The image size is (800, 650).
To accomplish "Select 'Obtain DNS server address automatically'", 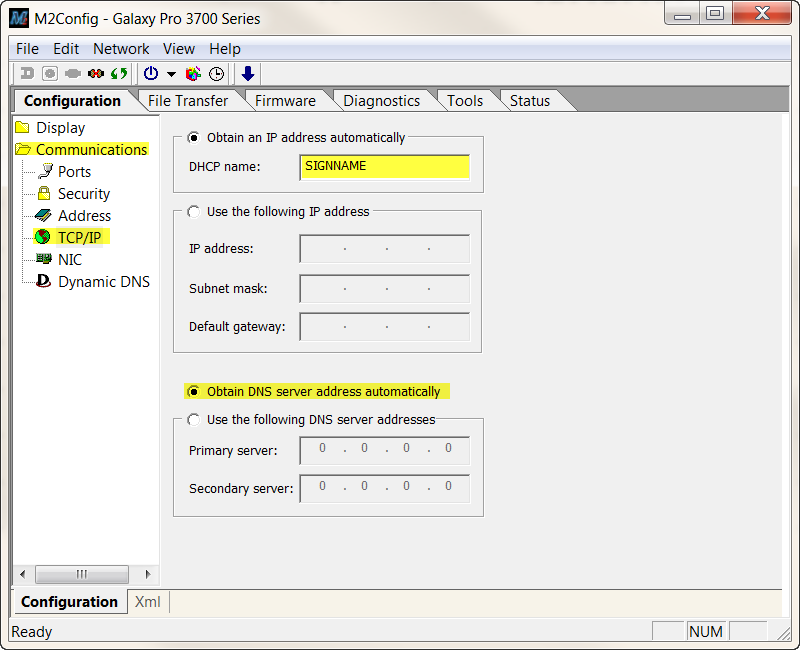I will [194, 392].
